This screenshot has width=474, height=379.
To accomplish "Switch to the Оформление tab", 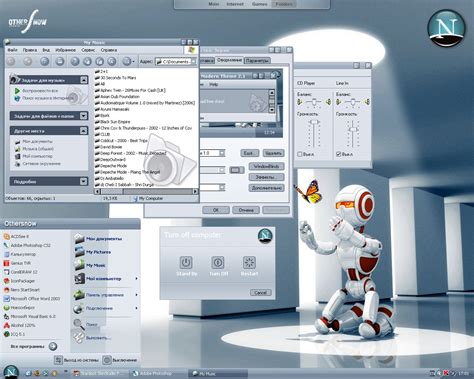I will tap(229, 60).
